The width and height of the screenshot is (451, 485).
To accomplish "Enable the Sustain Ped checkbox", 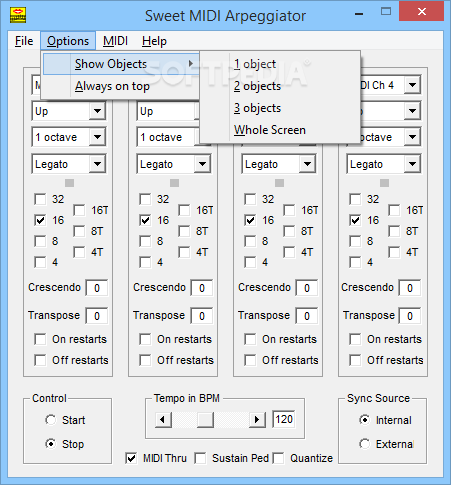I will [x=200, y=458].
